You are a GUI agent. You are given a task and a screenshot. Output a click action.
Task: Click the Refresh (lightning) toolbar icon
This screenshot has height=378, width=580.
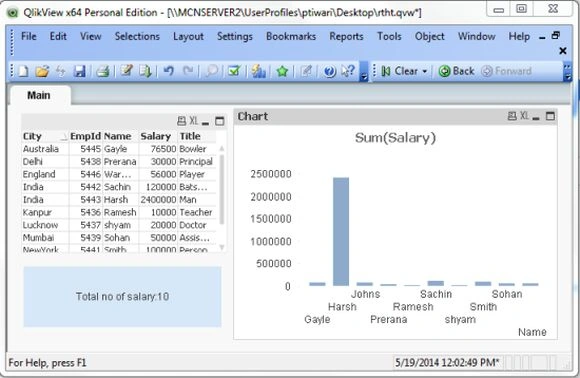pyautogui.click(x=61, y=71)
